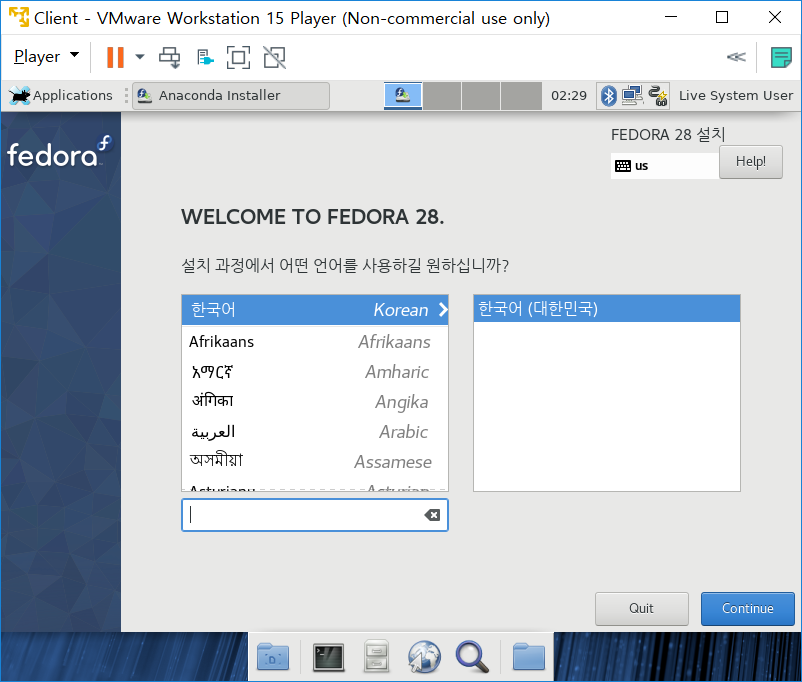
Task: Collapse the toolbar with double-arrow icon
Action: [x=736, y=57]
